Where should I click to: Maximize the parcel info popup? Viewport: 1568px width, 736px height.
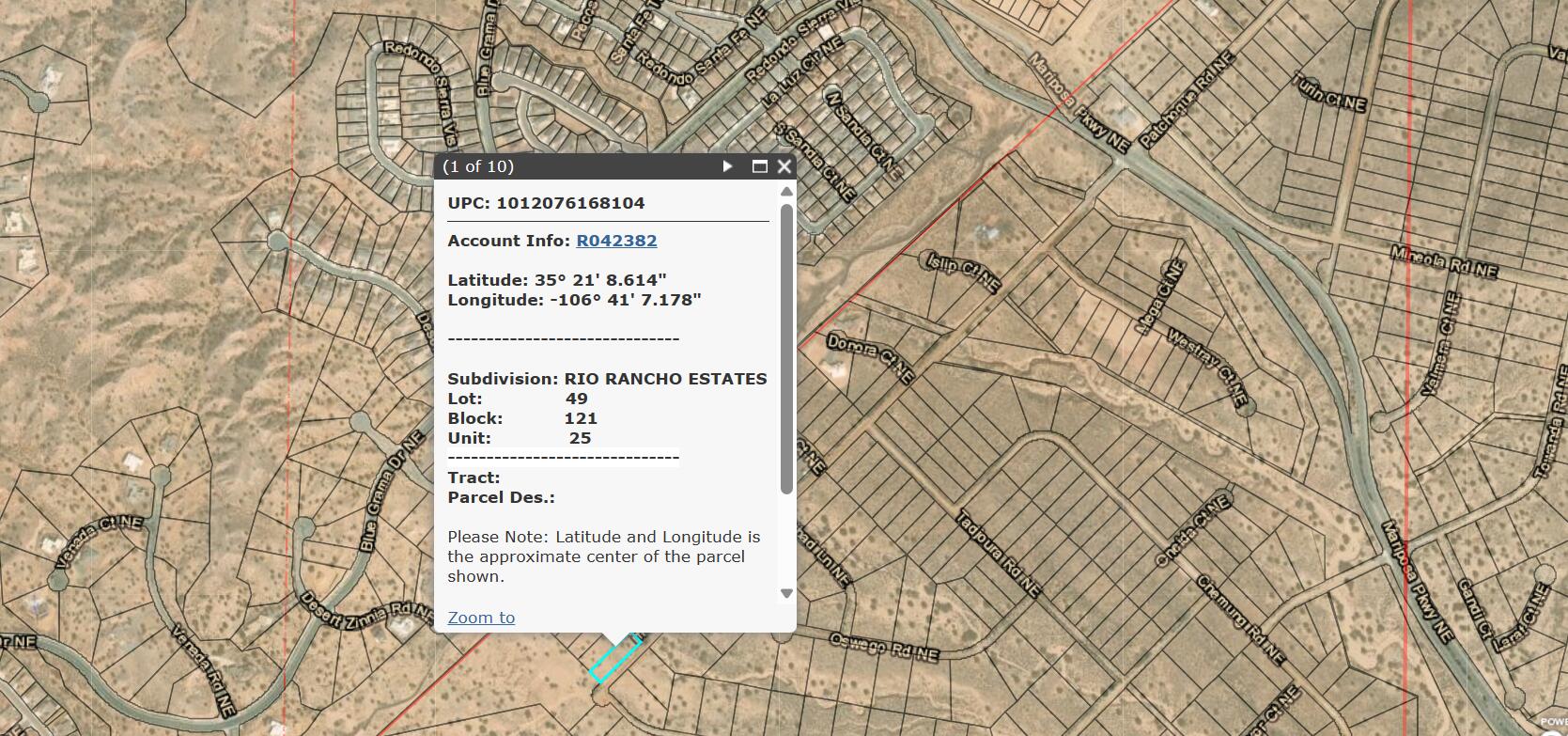click(x=760, y=166)
